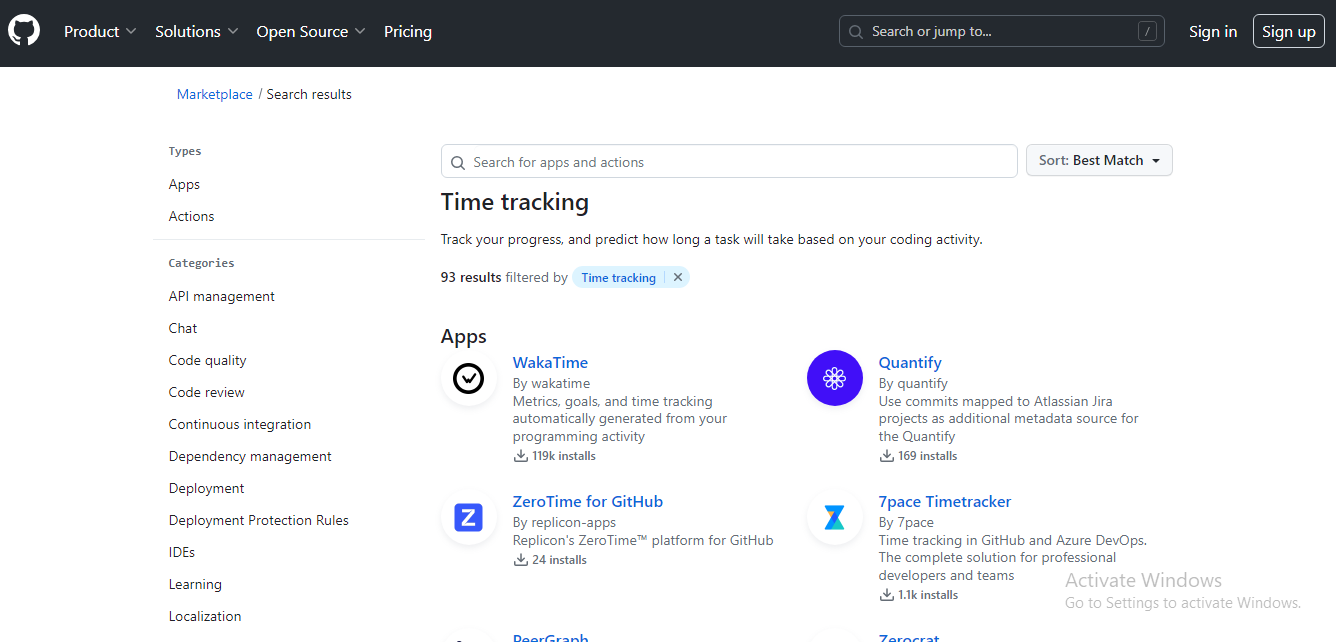Click the 'Time tracking' page heading
This screenshot has height=642, width=1336.
[x=515, y=202]
